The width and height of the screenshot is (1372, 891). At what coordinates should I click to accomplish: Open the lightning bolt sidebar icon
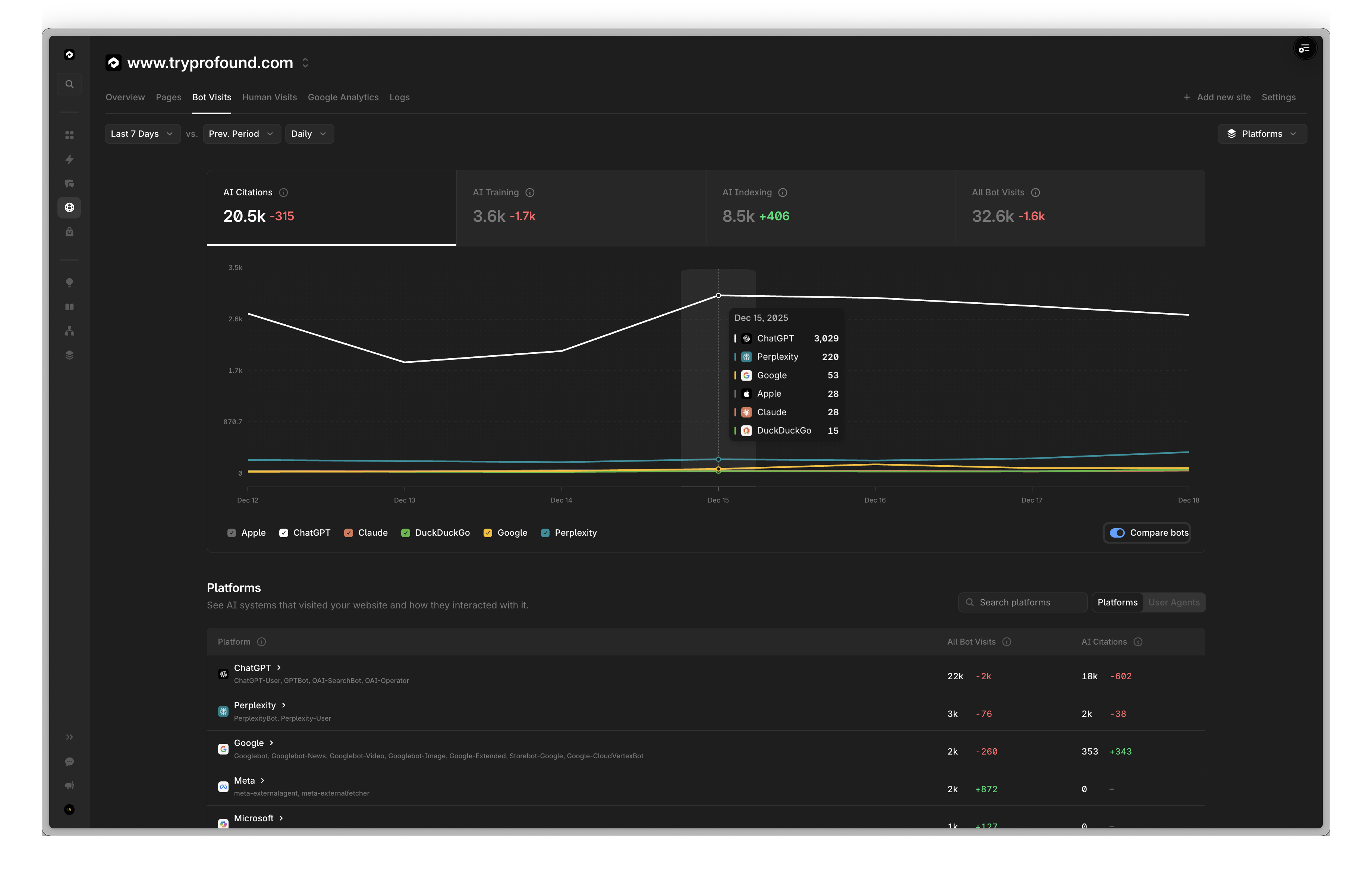pyautogui.click(x=69, y=159)
